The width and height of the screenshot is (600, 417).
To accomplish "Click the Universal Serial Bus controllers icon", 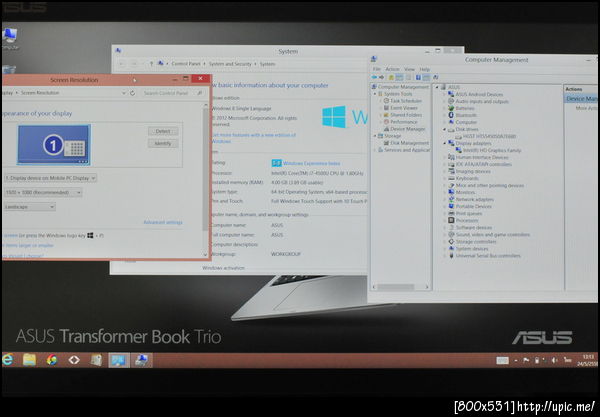I will click(451, 256).
